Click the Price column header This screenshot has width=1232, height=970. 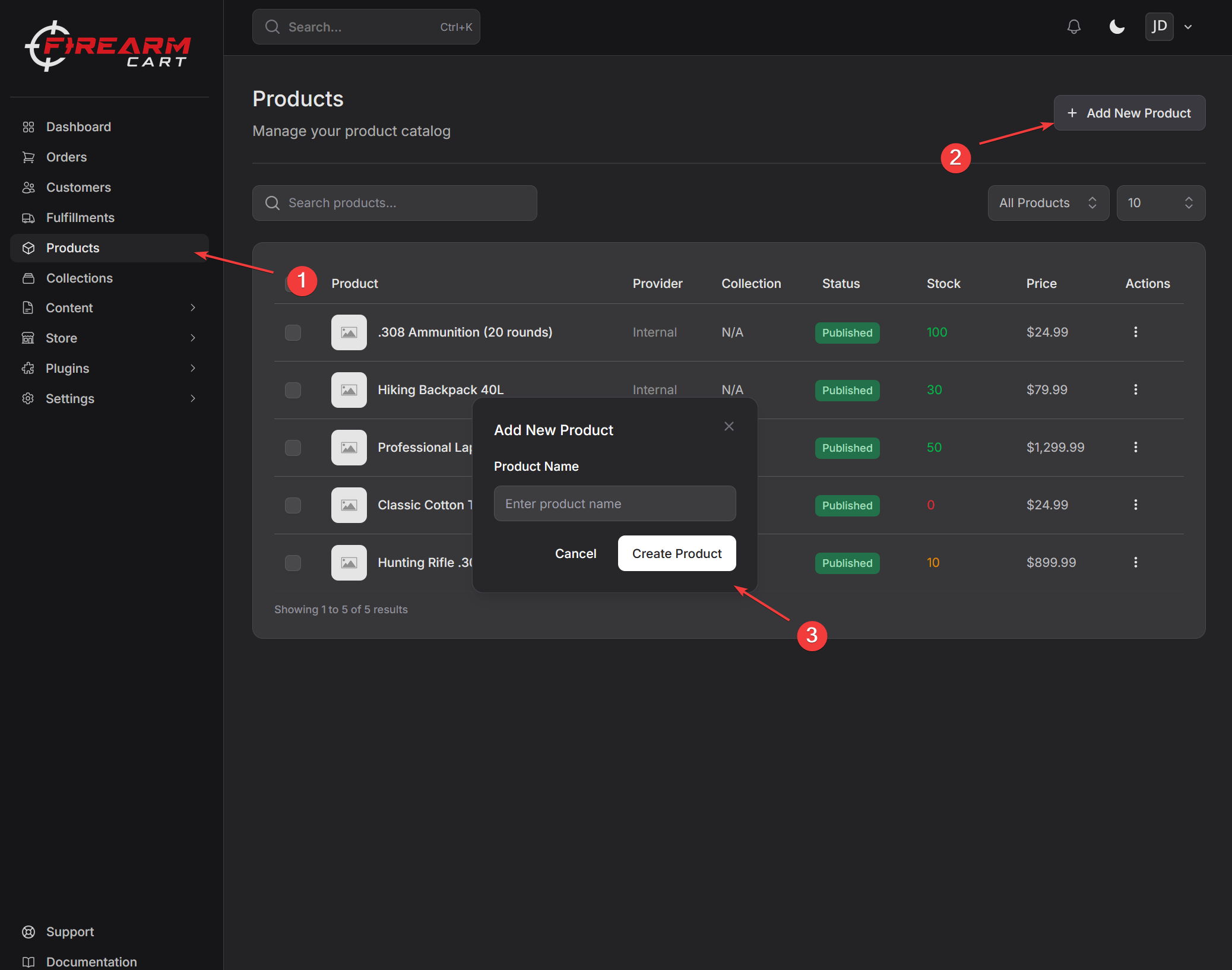(1041, 284)
